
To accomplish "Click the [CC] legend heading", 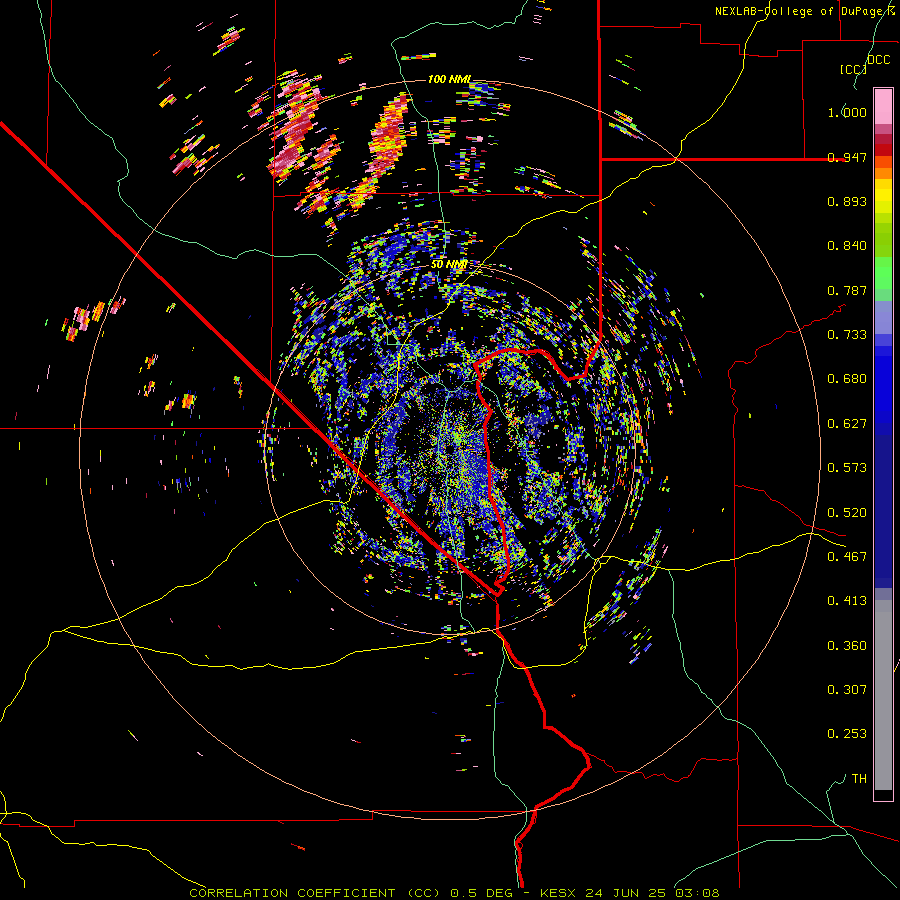I will (854, 69).
